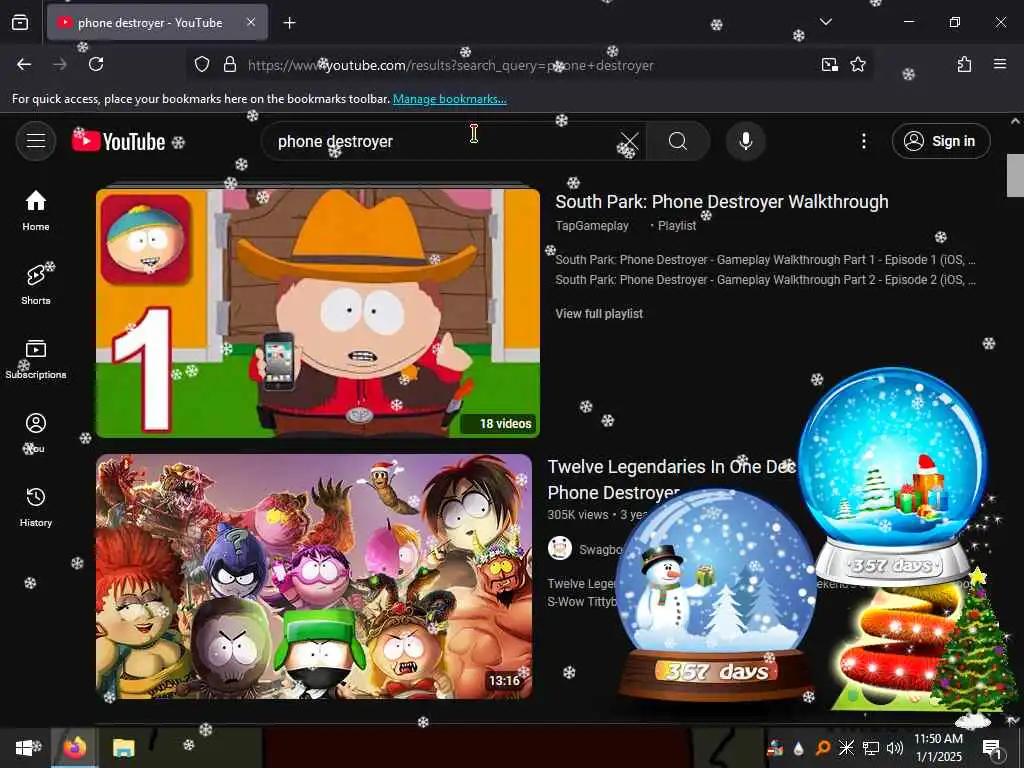Open the Windows Start menu
Image resolution: width=1024 pixels, height=768 pixels.
(24, 748)
